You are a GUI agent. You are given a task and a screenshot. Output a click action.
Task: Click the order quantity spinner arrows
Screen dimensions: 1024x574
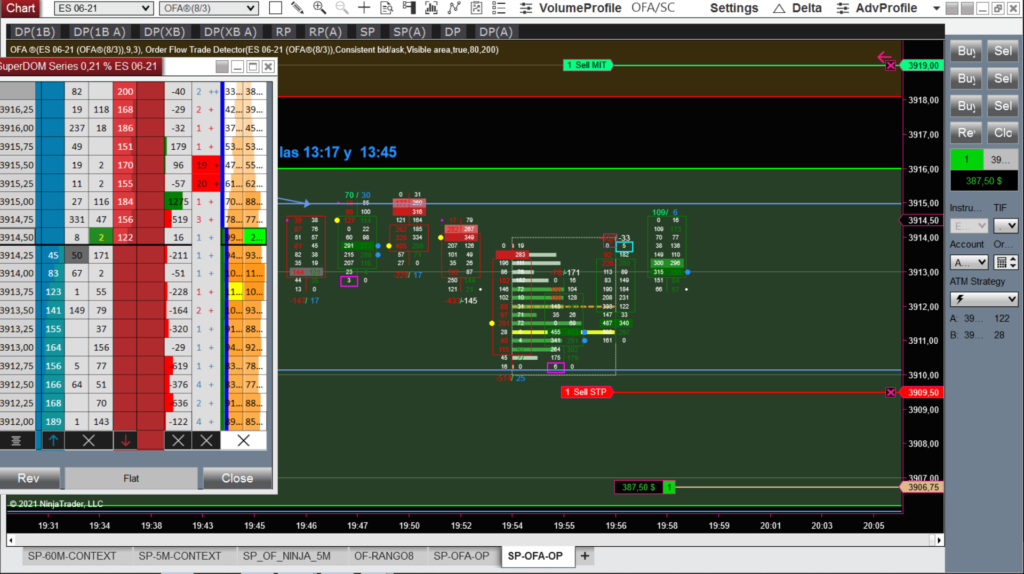click(1013, 262)
